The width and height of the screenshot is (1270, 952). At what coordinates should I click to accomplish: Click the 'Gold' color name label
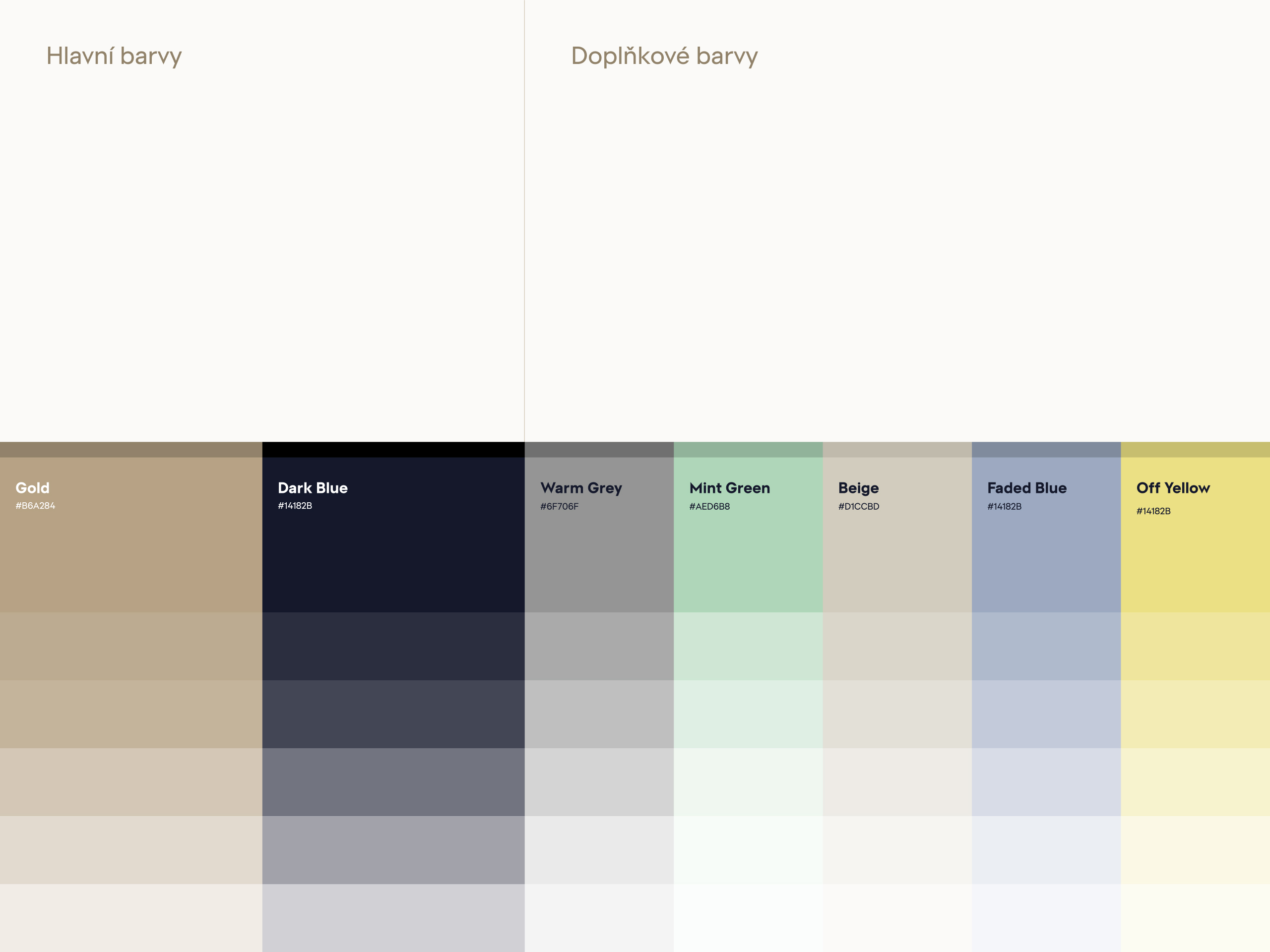click(33, 488)
